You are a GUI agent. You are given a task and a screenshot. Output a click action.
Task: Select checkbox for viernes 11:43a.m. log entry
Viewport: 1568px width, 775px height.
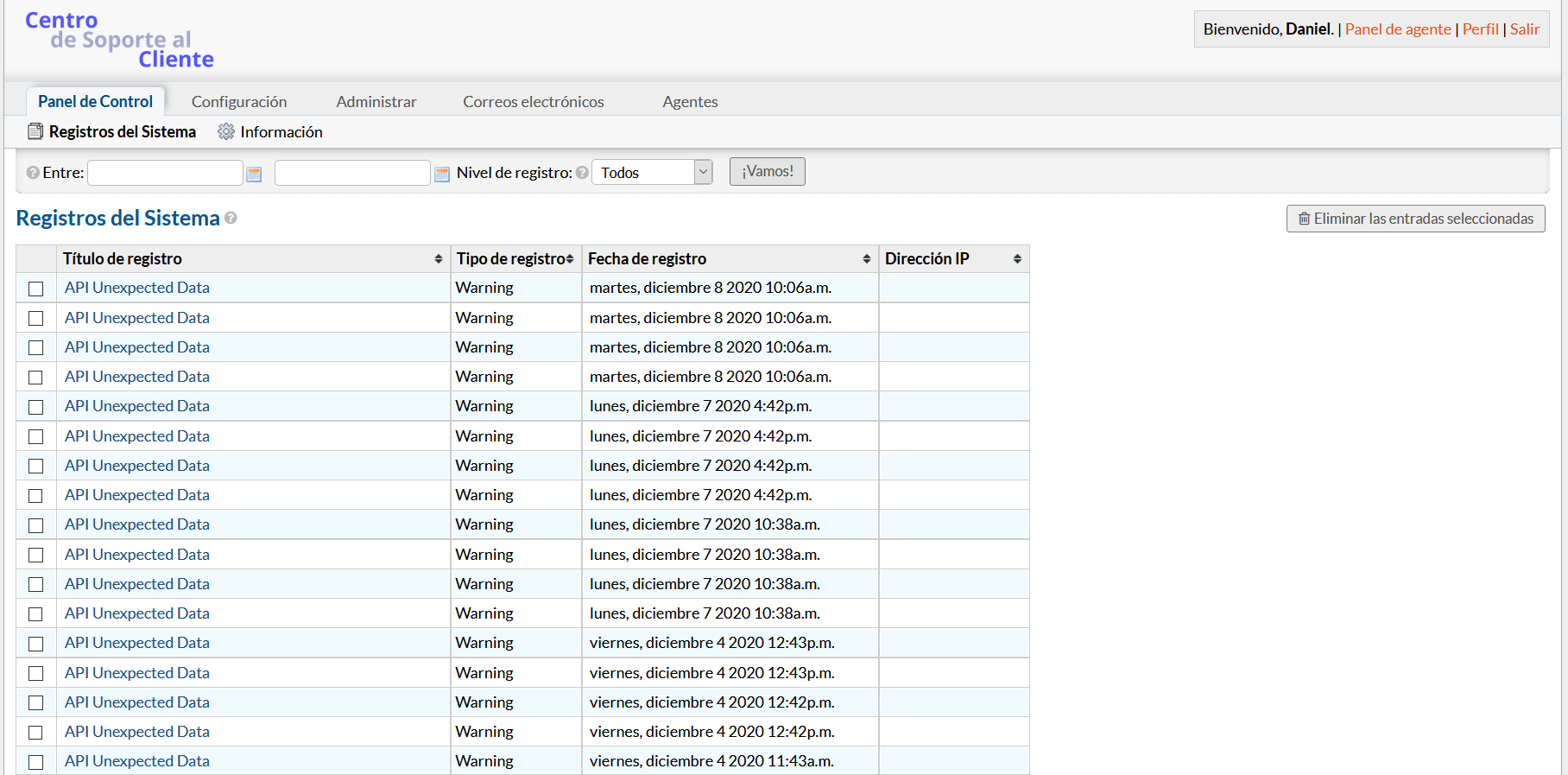coord(35,762)
